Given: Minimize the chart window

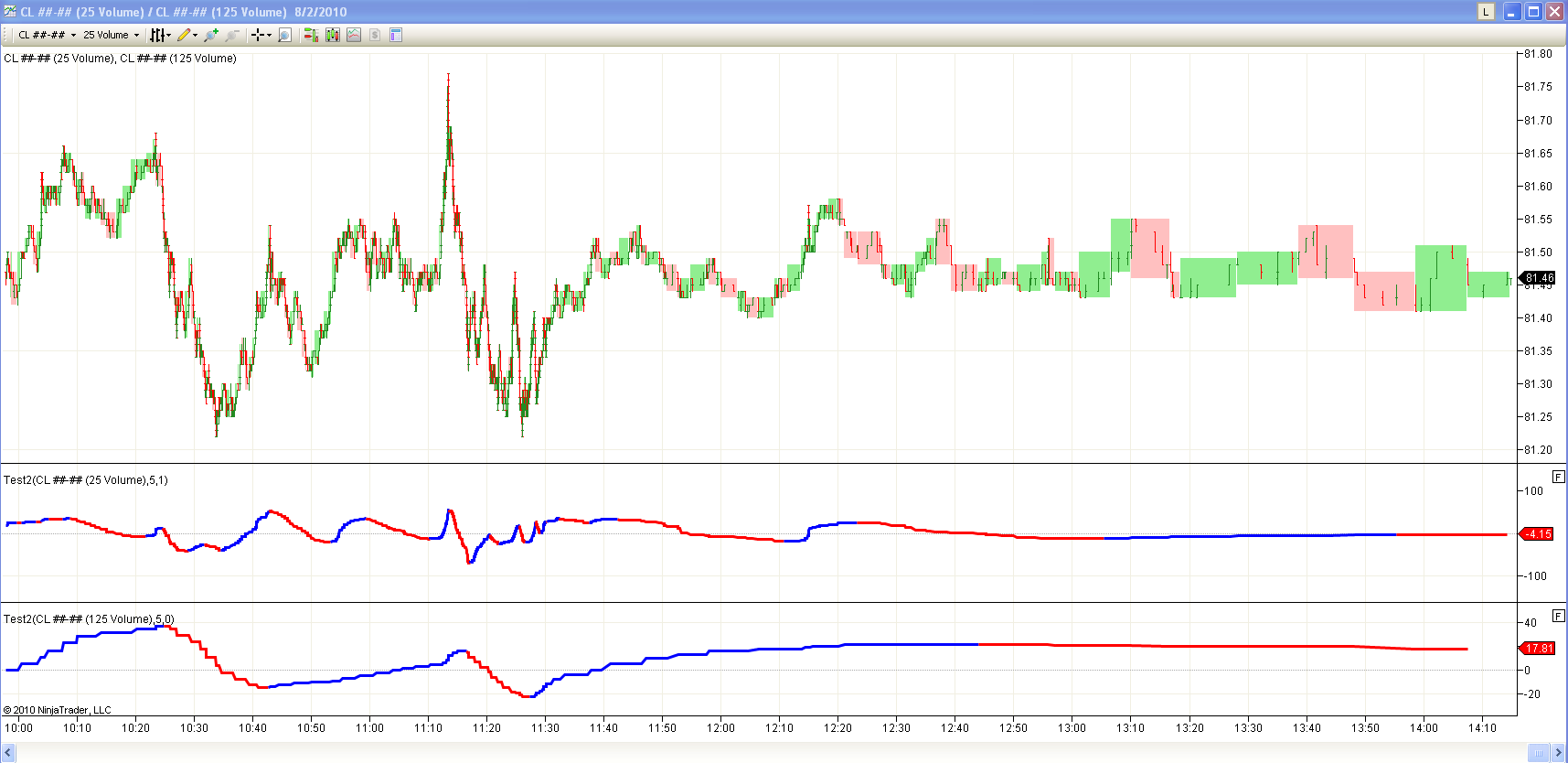Looking at the screenshot, I should pyautogui.click(x=1512, y=12).
